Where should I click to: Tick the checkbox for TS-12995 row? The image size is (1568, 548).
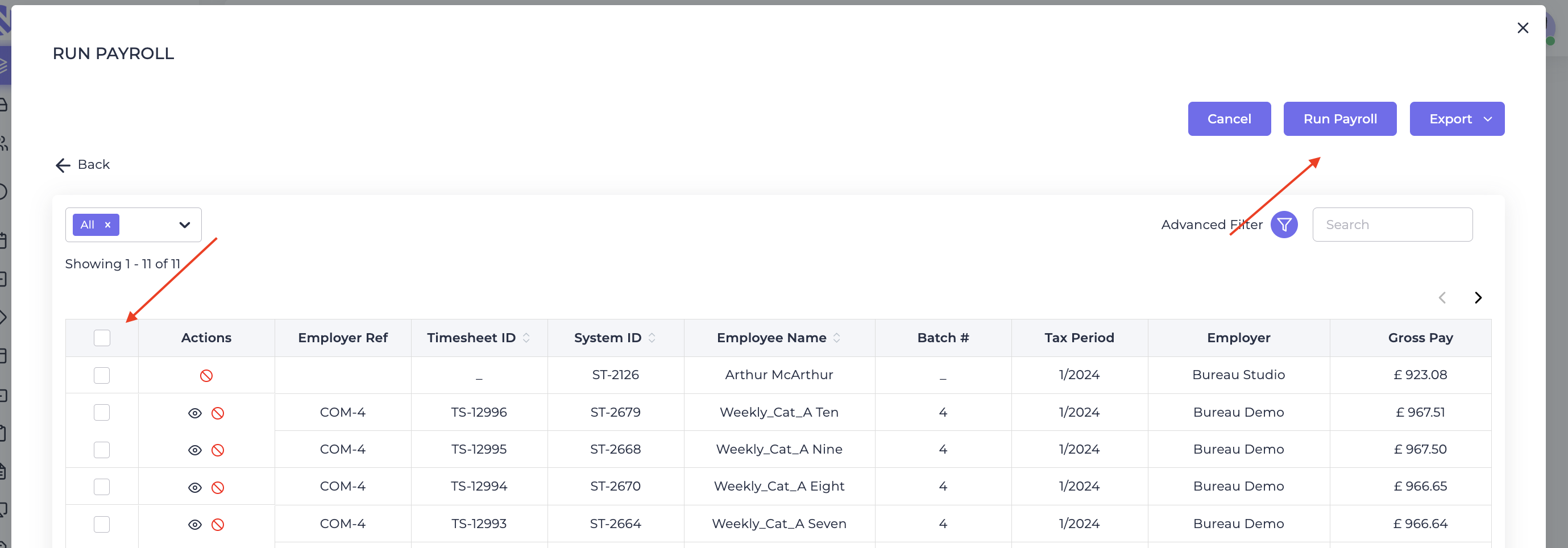coord(102,450)
